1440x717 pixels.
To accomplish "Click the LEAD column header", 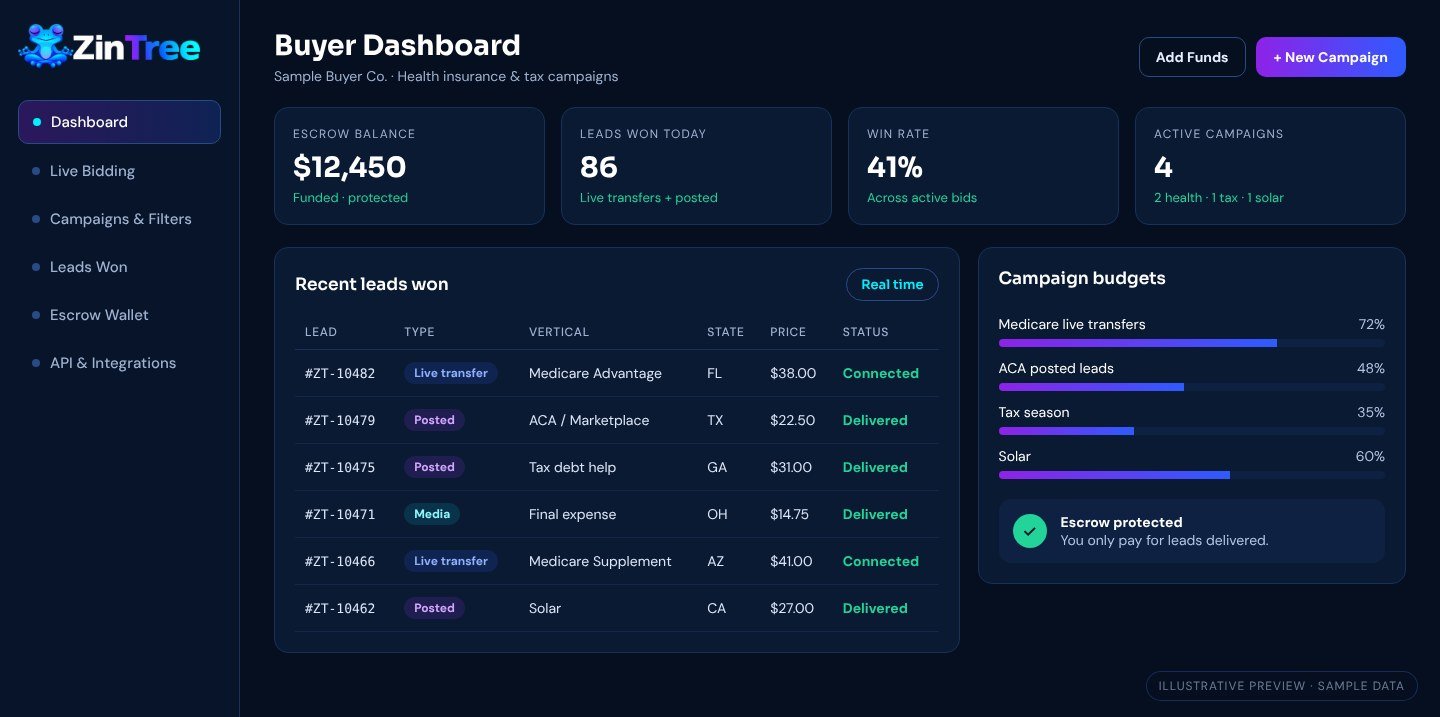I will (x=321, y=332).
